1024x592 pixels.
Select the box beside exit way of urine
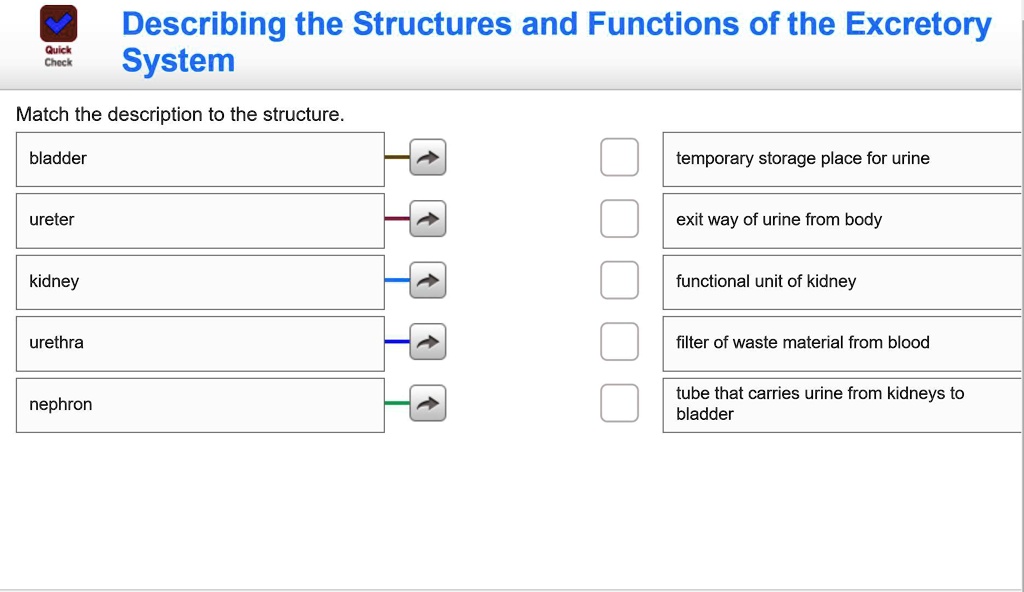coord(619,220)
